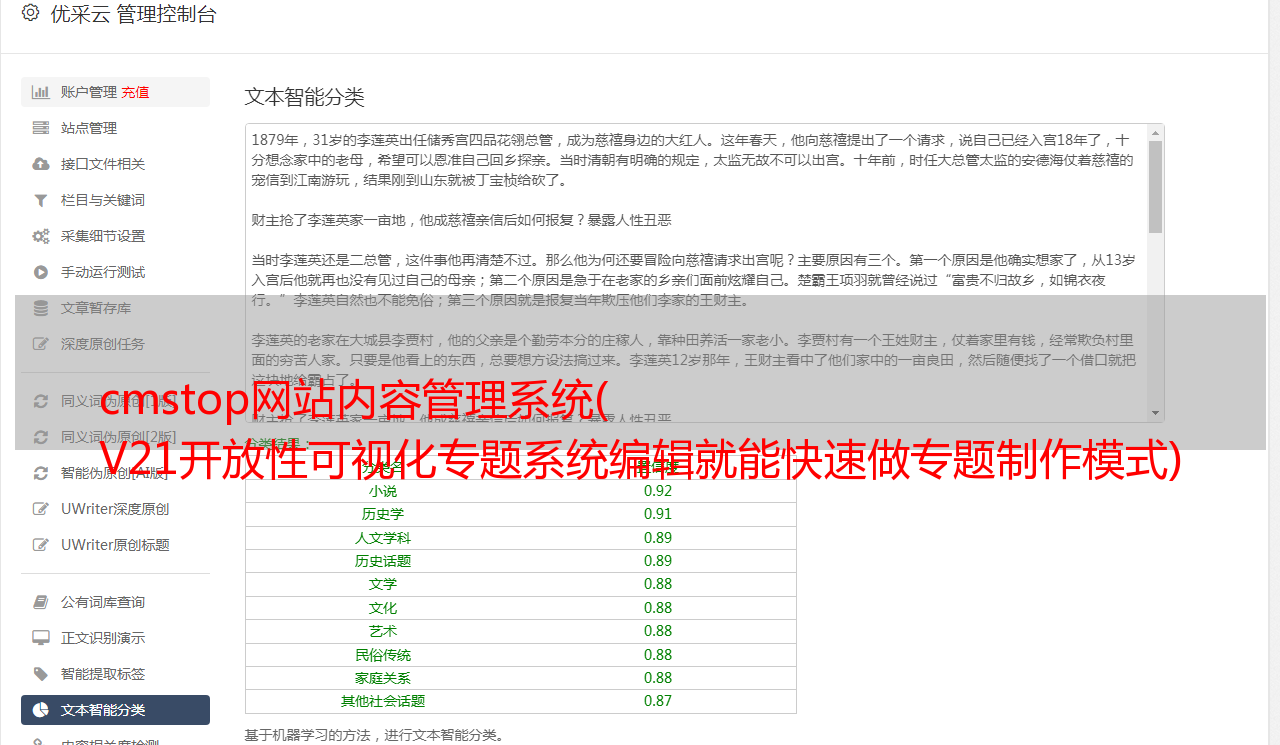The height and width of the screenshot is (745, 1280).
Task: Click the 文学 category cell
Action: click(x=383, y=584)
